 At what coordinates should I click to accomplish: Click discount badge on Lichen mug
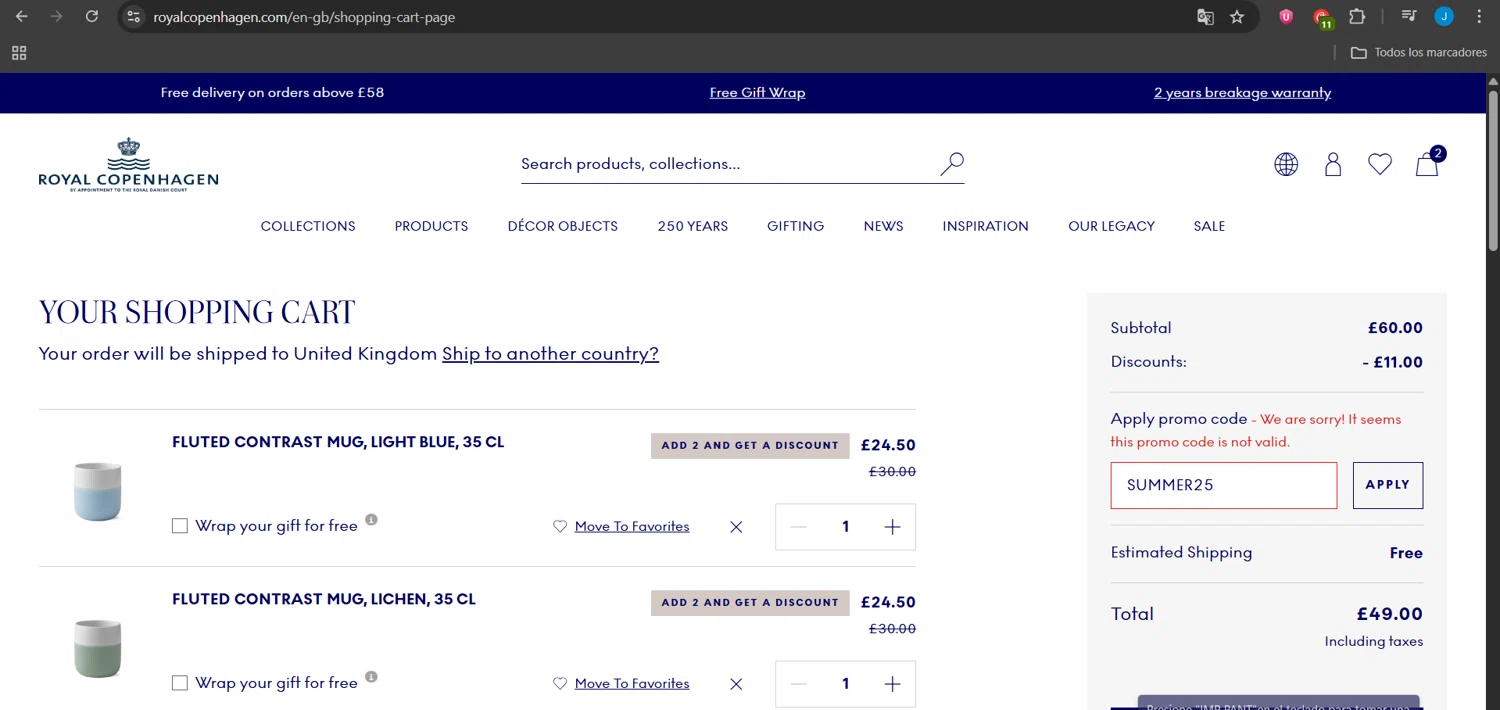pyautogui.click(x=750, y=602)
